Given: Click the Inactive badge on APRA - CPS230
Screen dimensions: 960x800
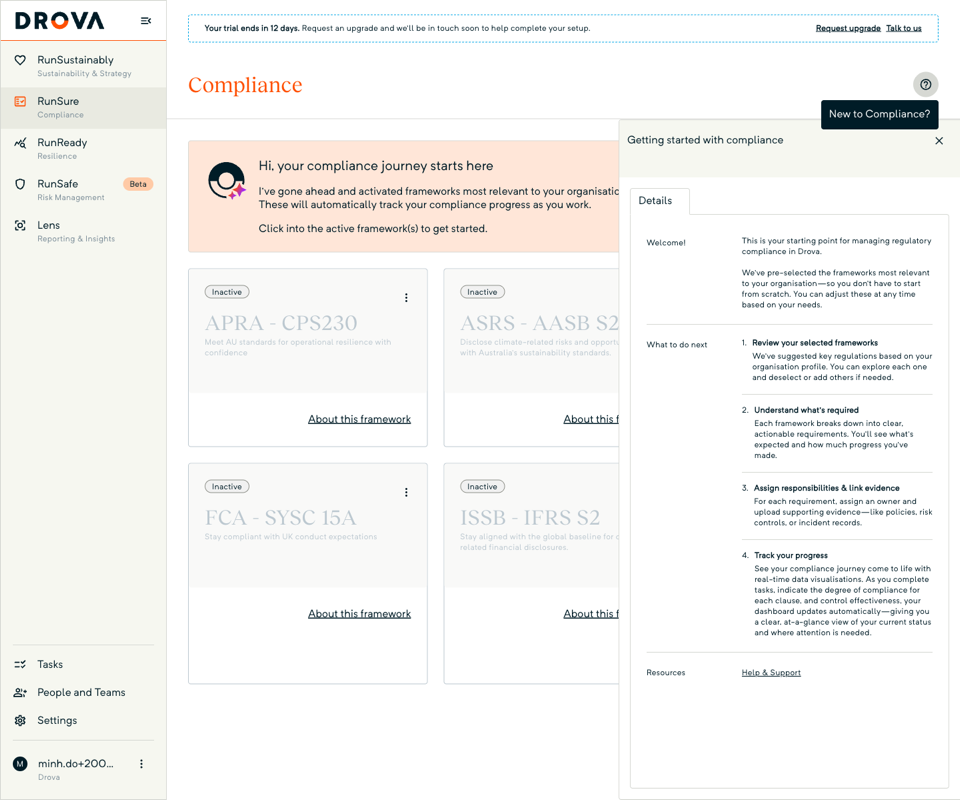Looking at the screenshot, I should pyautogui.click(x=227, y=292).
